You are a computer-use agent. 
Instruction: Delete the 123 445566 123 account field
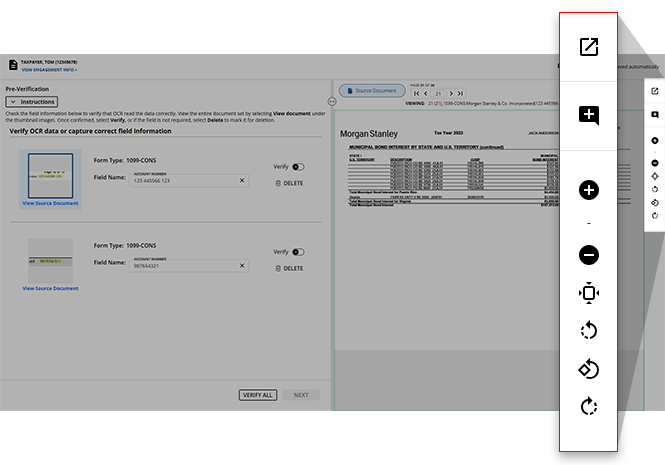289,183
